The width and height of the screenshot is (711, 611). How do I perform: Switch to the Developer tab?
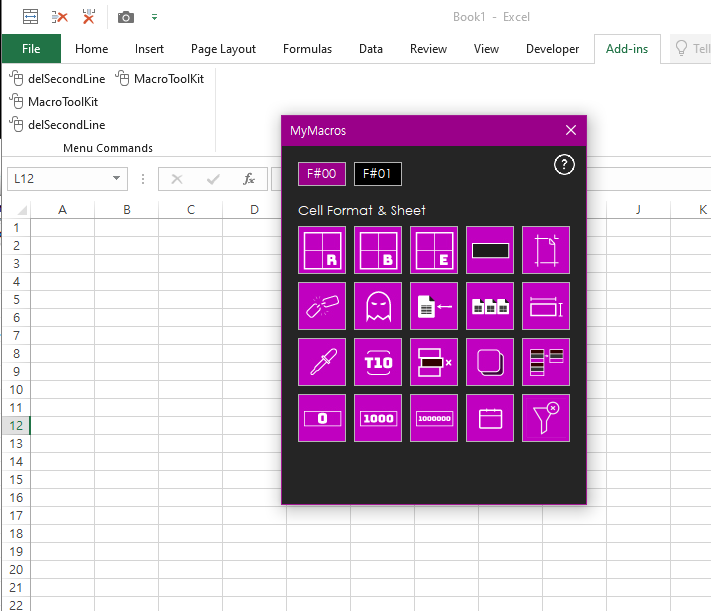tap(552, 49)
